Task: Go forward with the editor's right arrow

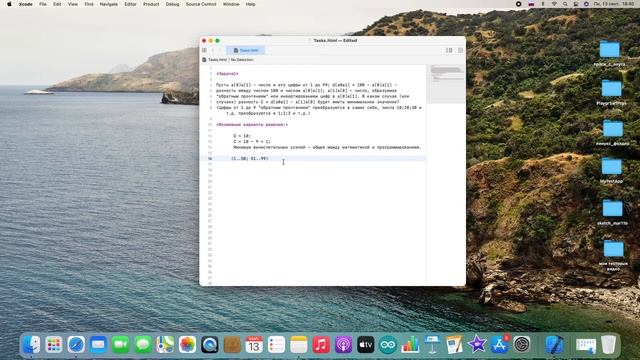Action: (220, 50)
